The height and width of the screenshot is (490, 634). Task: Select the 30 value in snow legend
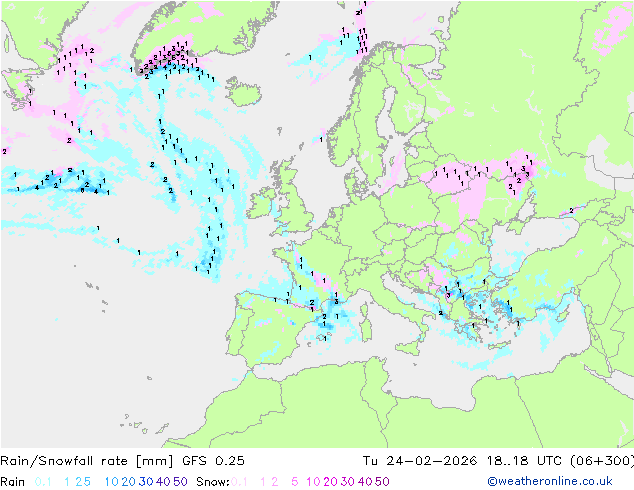(348, 482)
